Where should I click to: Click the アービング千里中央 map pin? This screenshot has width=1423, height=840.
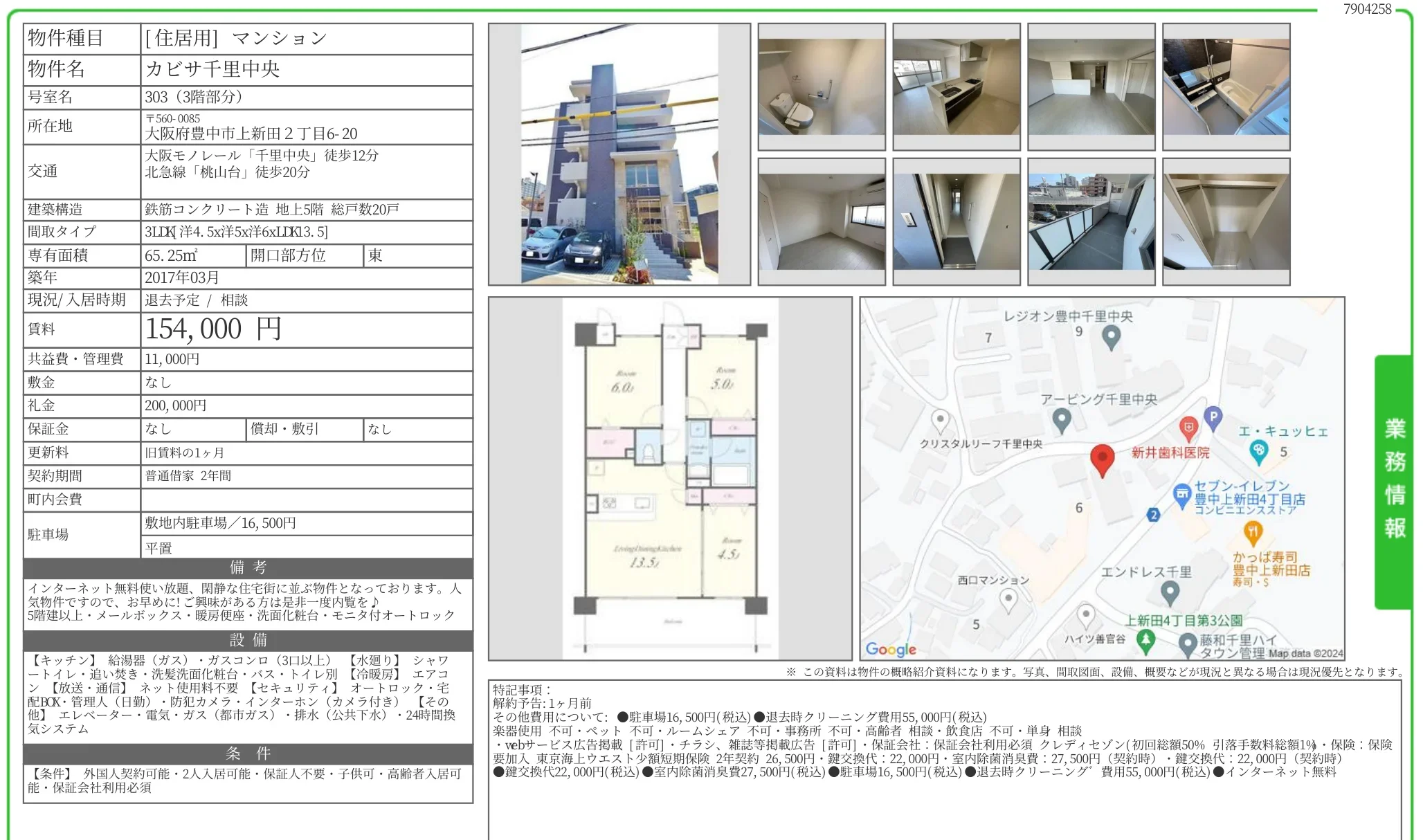tap(1062, 419)
